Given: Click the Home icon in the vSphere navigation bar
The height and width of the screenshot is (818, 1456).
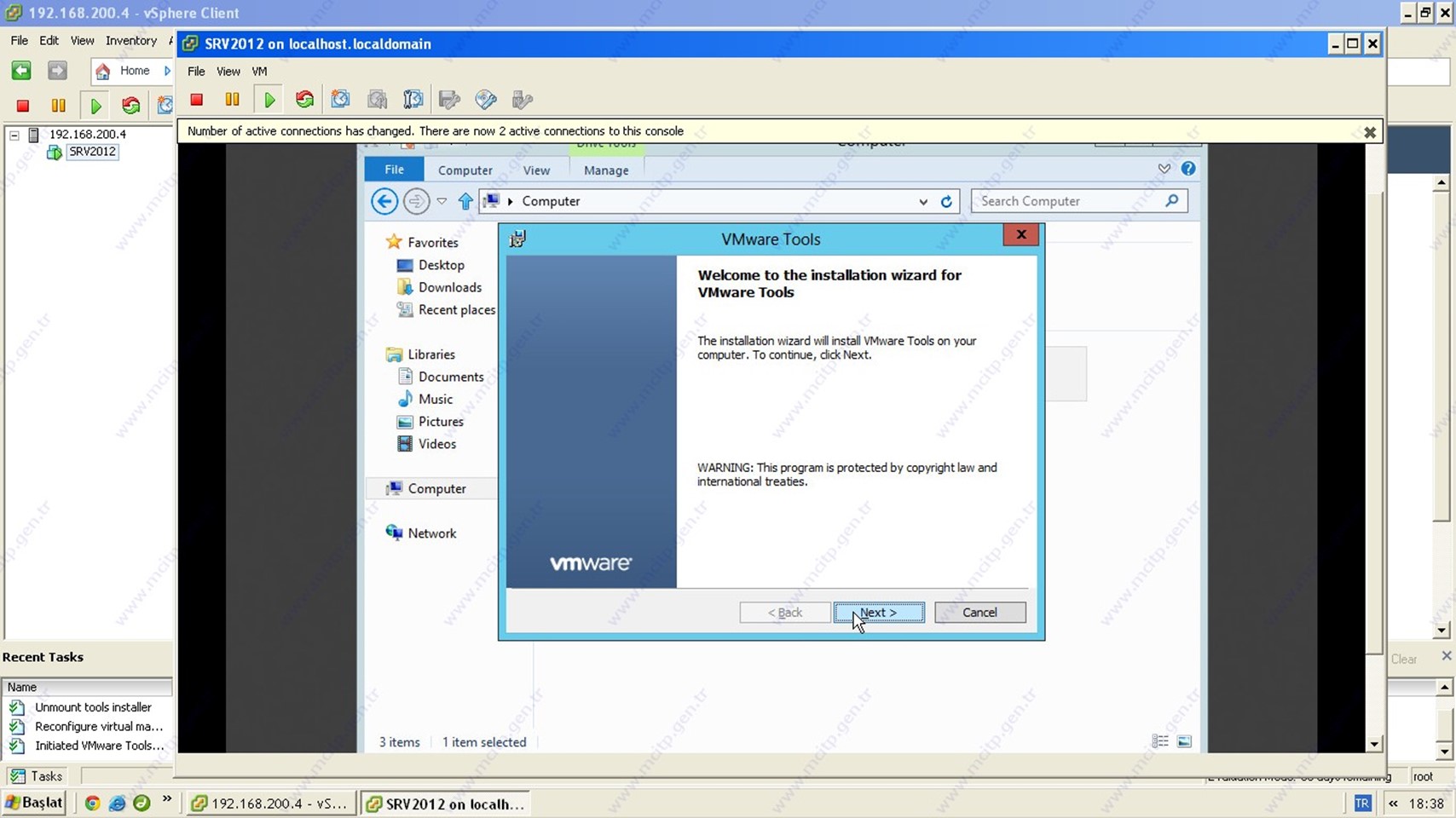Looking at the screenshot, I should pos(103,71).
